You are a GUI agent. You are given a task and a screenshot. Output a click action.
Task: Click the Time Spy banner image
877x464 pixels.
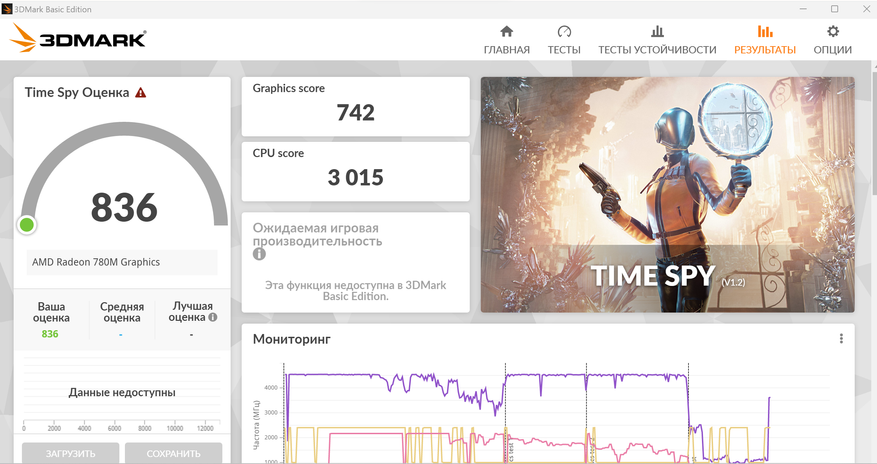[x=667, y=194]
